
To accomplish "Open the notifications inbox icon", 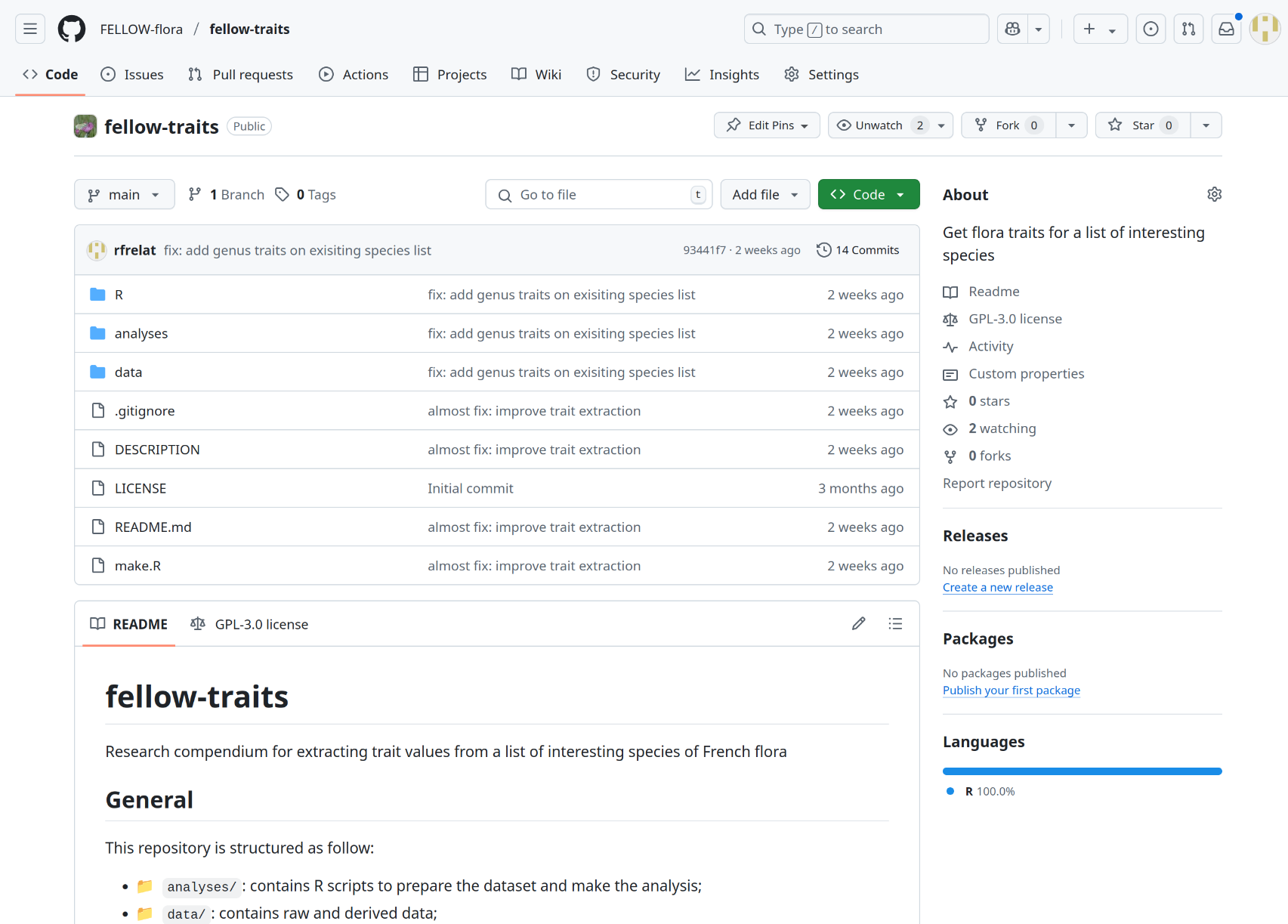I will click(1226, 29).
